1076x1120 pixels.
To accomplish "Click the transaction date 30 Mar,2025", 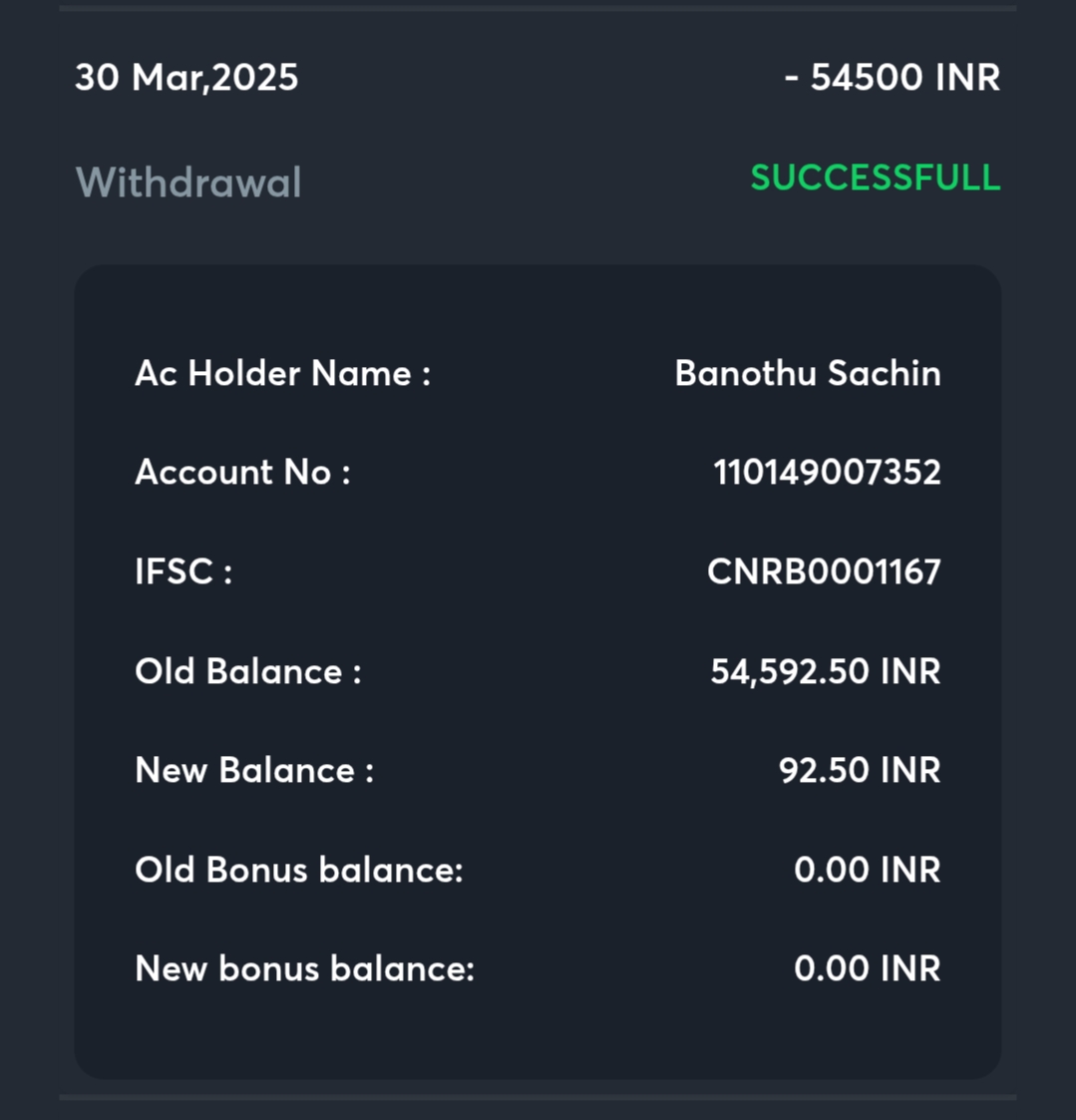I will (x=186, y=78).
